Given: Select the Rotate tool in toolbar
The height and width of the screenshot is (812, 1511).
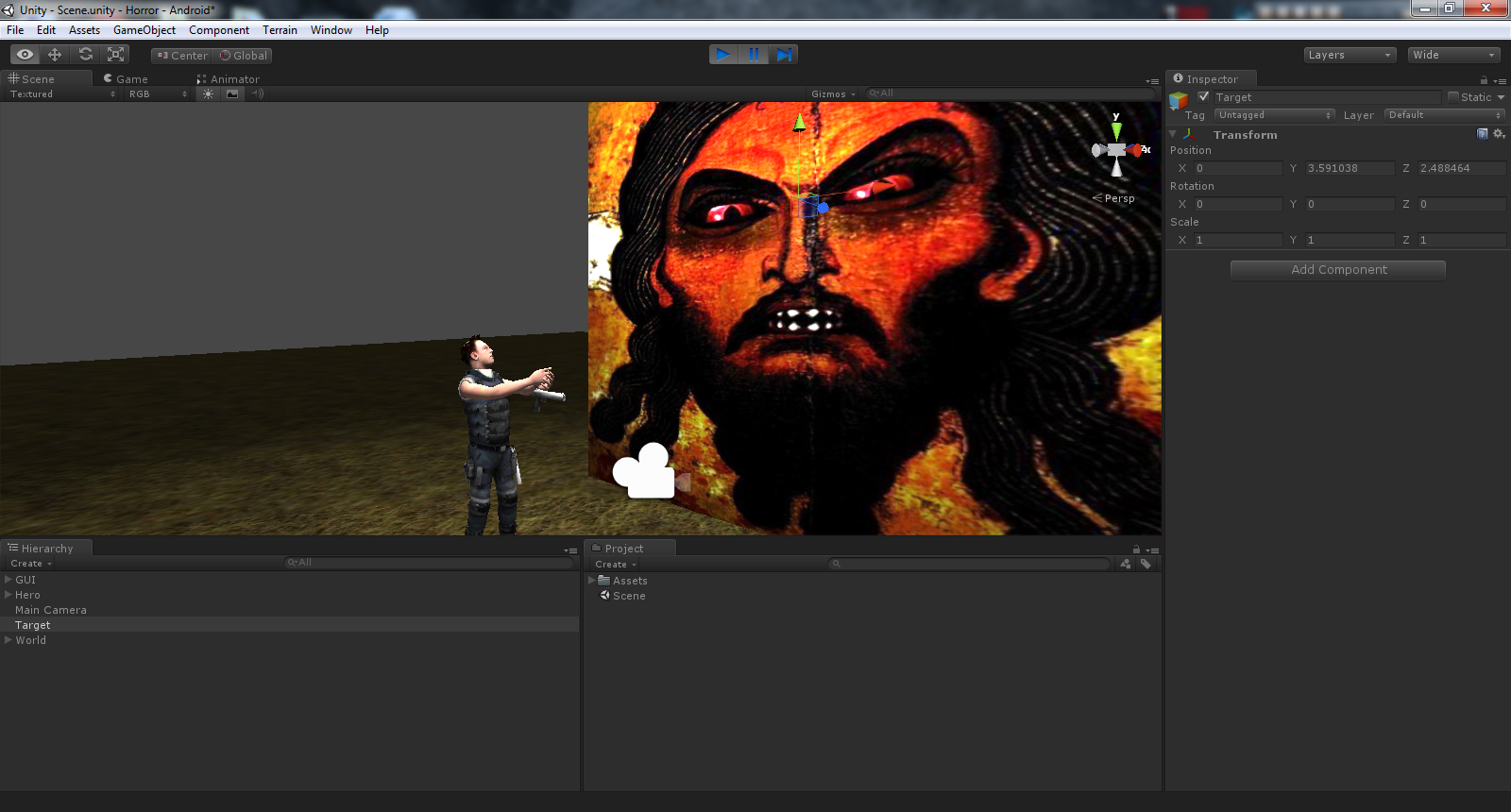Looking at the screenshot, I should point(86,55).
